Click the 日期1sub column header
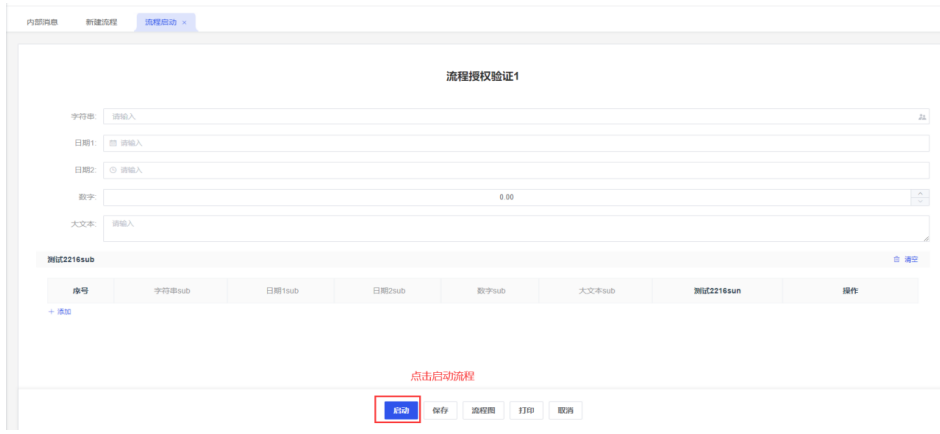The height and width of the screenshot is (434, 940). coord(281,291)
